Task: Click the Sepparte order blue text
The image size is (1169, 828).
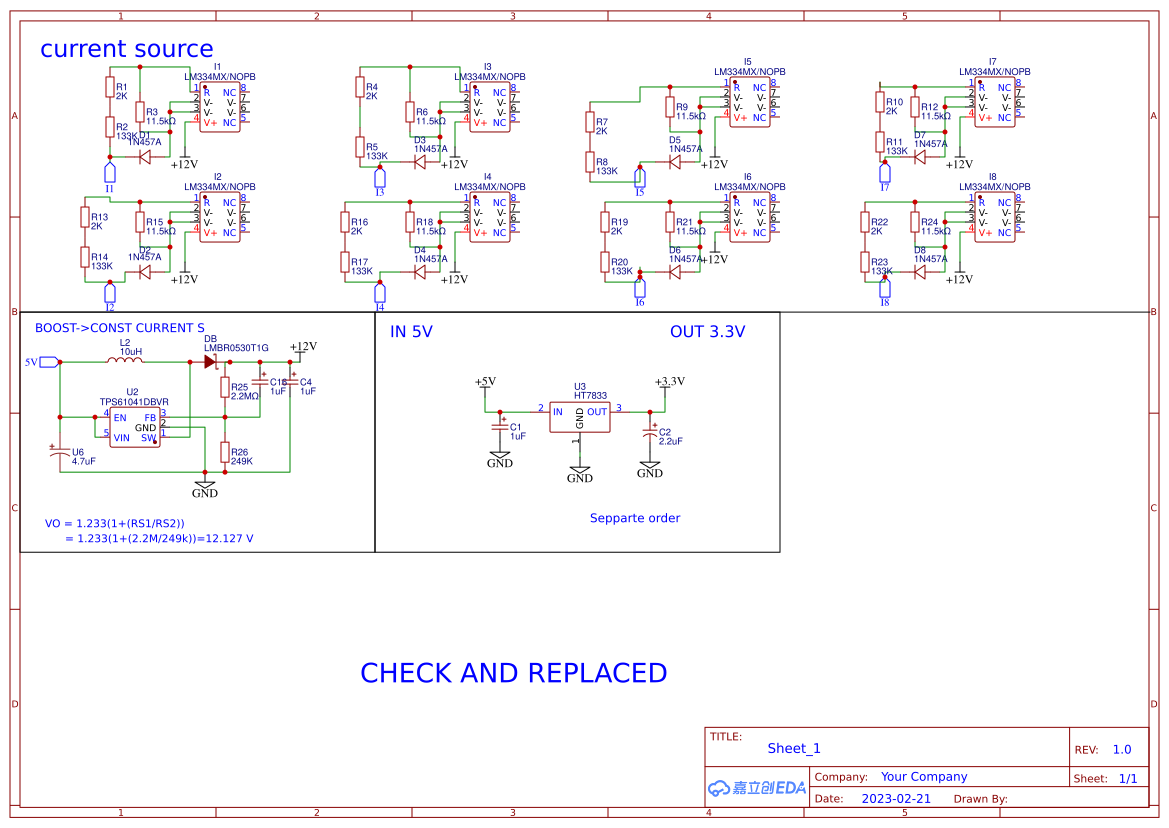Action: click(x=634, y=518)
